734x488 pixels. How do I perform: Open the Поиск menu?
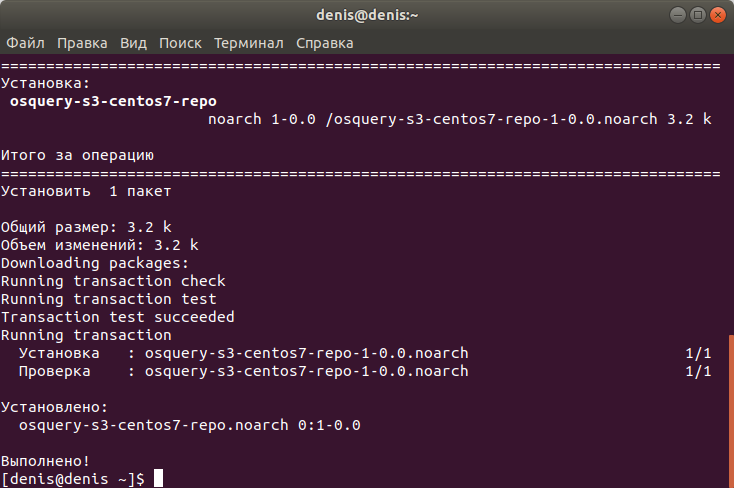click(180, 43)
